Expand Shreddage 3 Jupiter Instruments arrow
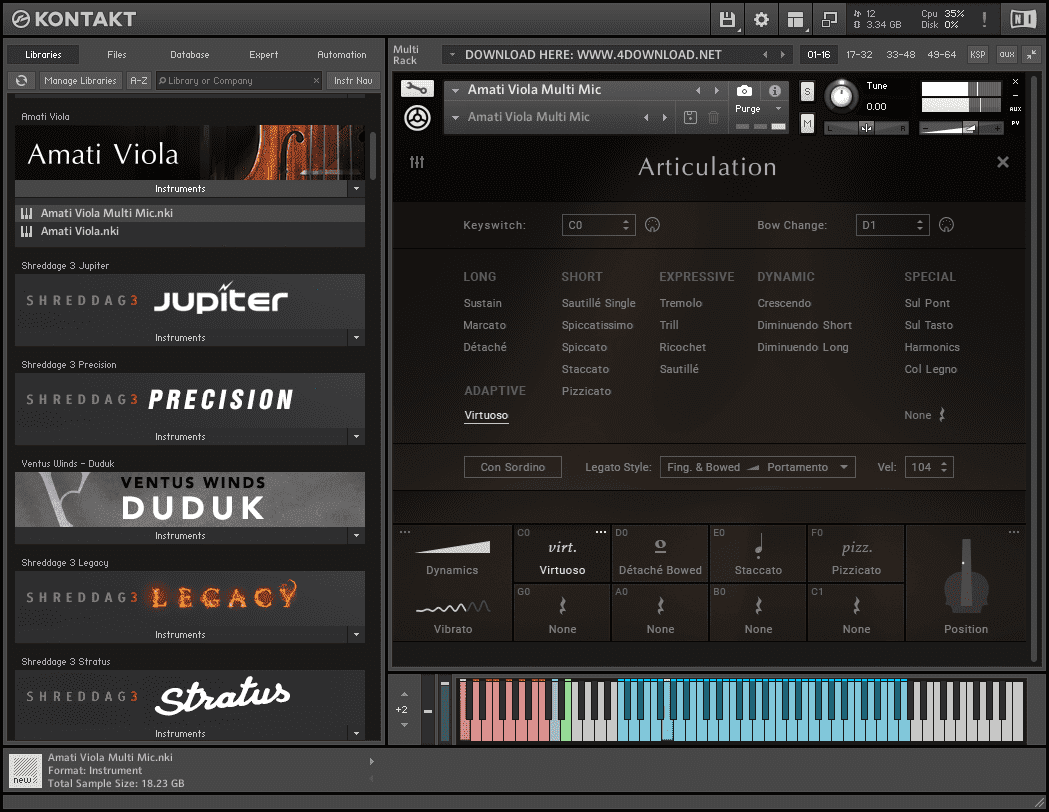 (x=356, y=338)
